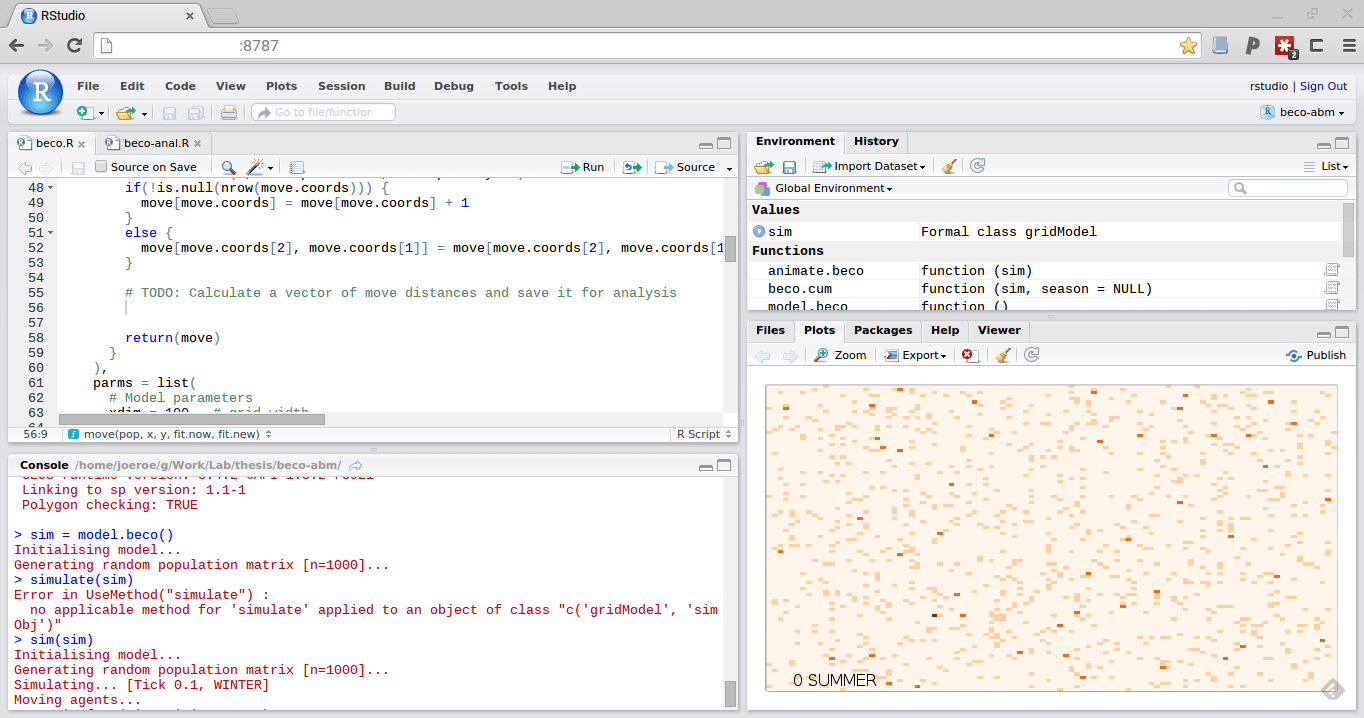
Task: Switch to the History tab
Action: (x=875, y=141)
